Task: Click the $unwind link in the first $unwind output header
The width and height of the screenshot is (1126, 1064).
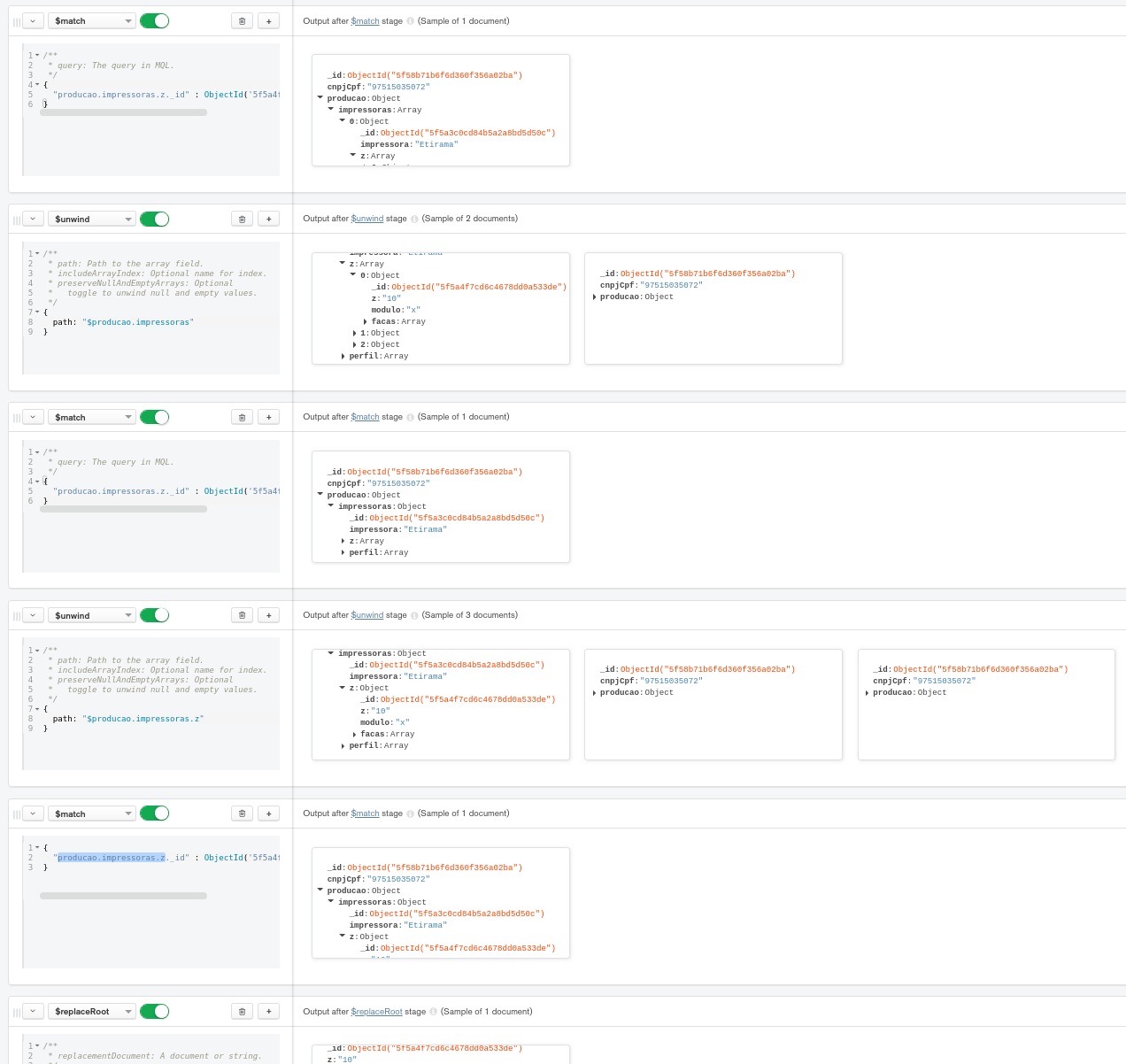Action: (x=367, y=219)
